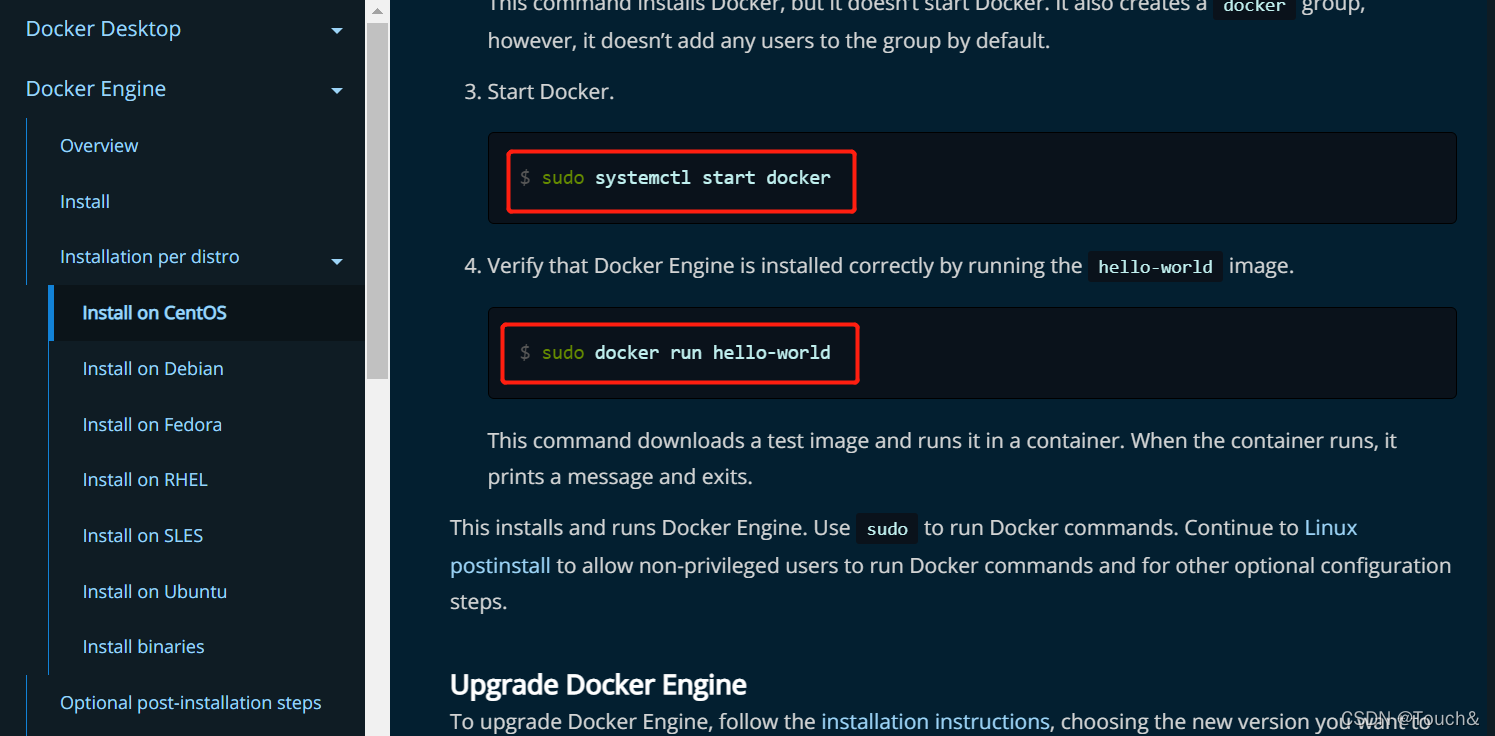
Task: Open the Overview page
Action: point(99,146)
